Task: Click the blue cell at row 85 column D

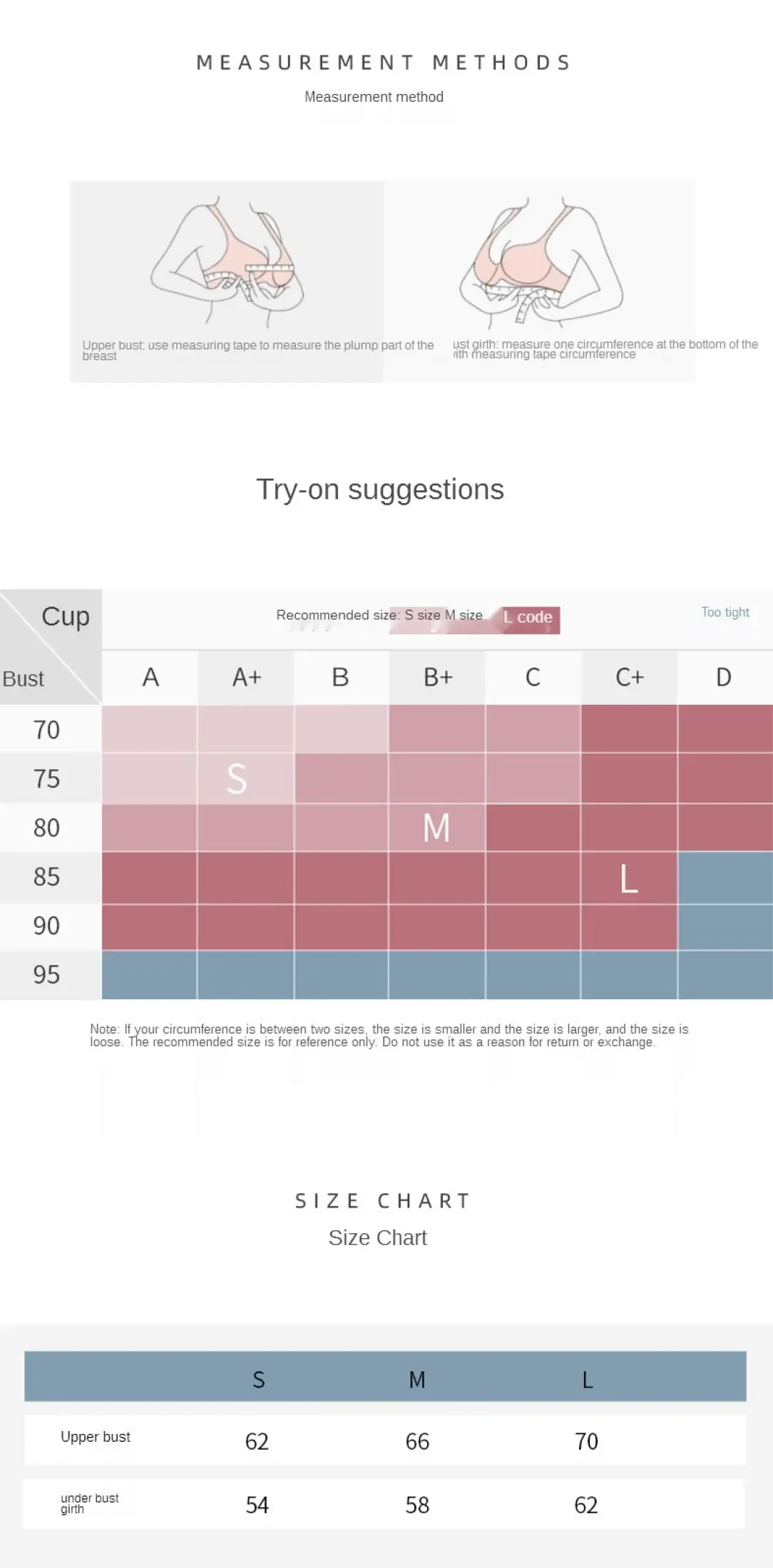Action: pos(725,878)
